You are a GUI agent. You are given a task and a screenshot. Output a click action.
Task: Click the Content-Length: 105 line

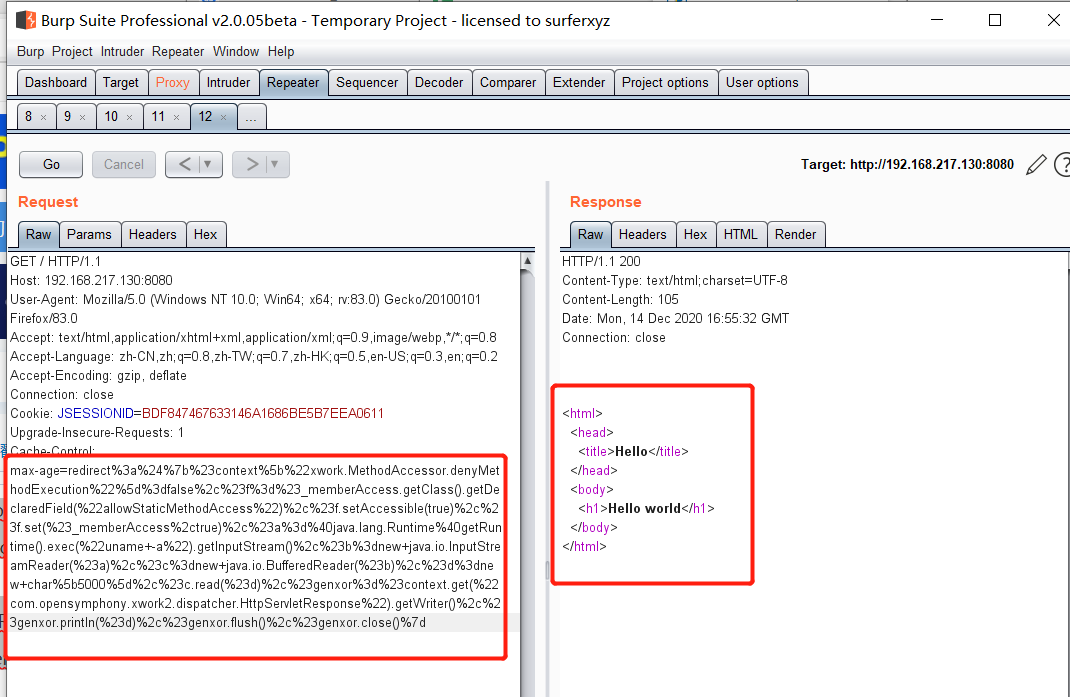[x=620, y=300]
